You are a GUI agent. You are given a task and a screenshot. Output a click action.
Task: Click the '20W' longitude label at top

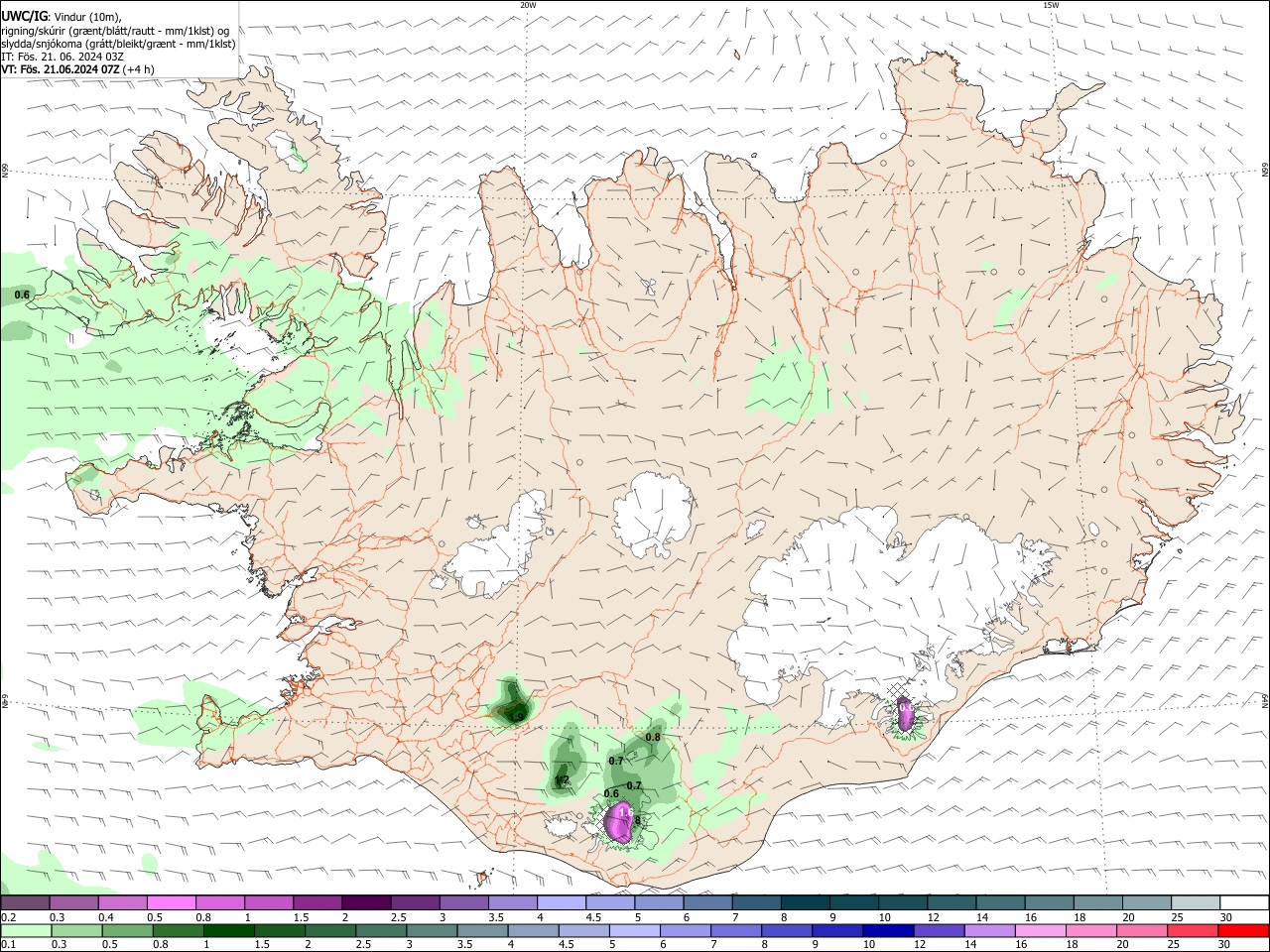(x=528, y=5)
